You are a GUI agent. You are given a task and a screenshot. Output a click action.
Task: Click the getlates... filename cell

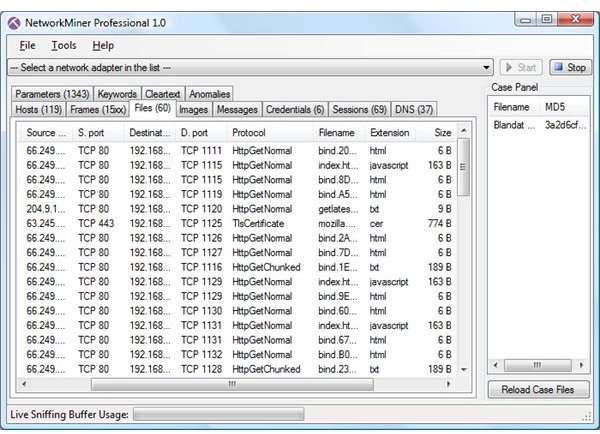point(338,209)
